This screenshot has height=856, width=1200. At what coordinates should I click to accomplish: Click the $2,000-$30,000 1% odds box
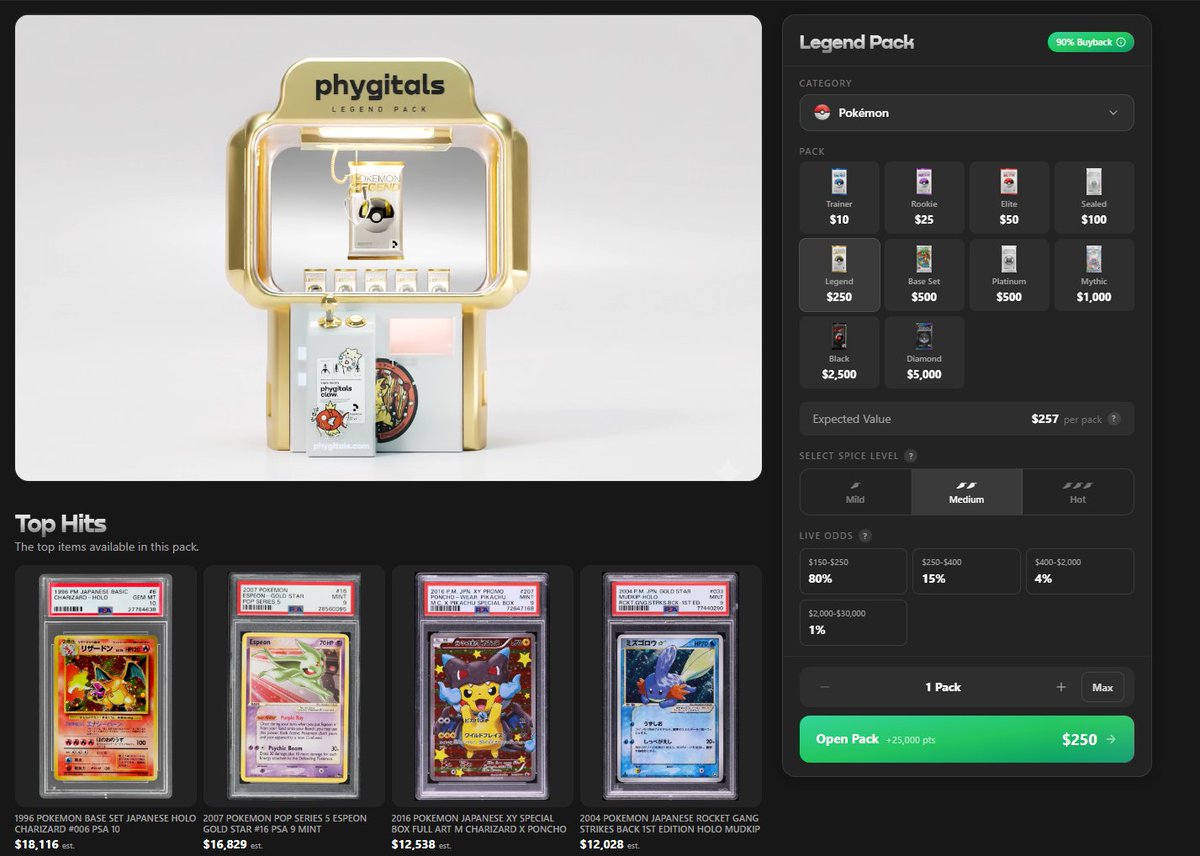point(853,623)
